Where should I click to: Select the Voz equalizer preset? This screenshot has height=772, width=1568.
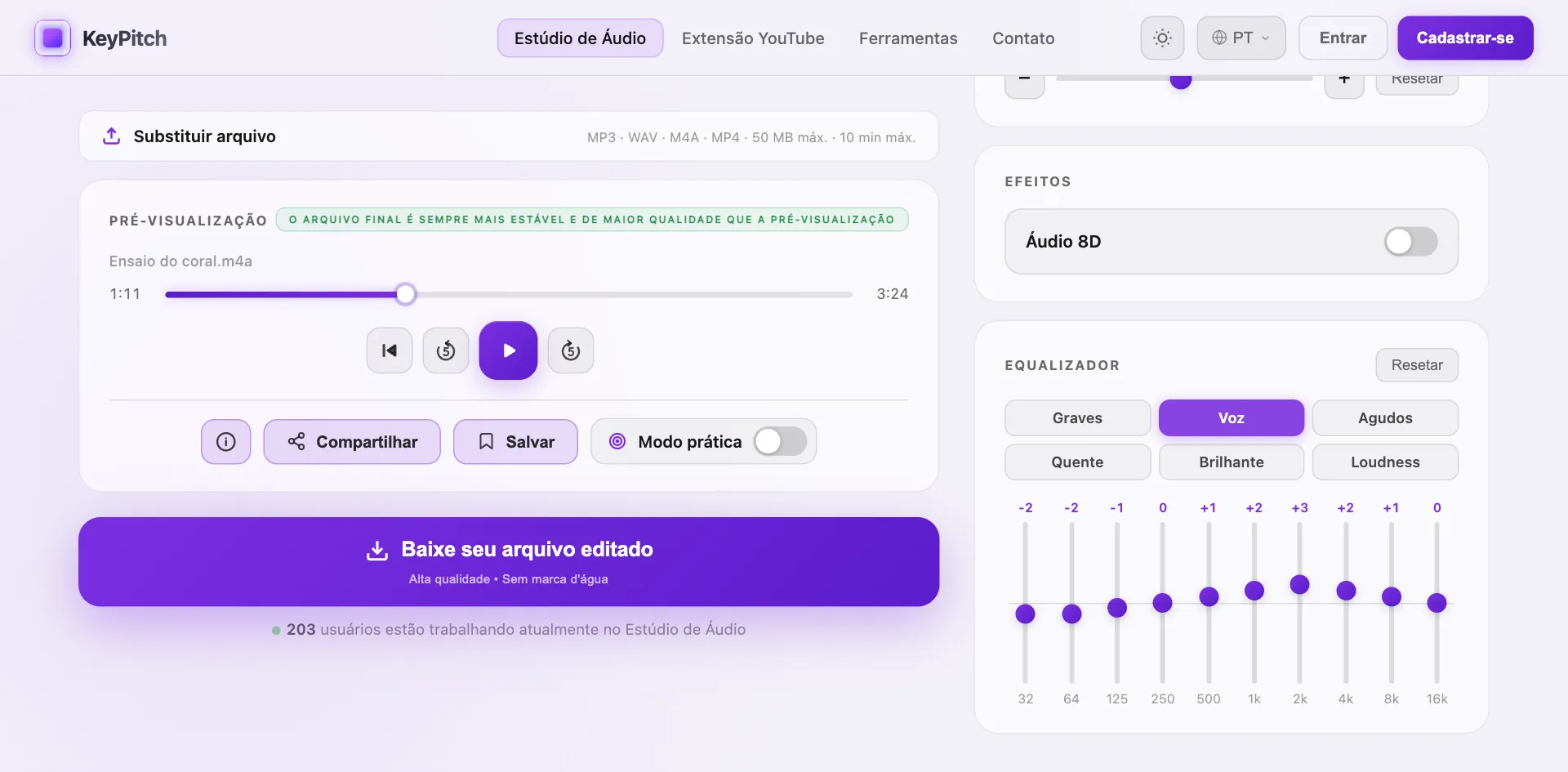1231,417
